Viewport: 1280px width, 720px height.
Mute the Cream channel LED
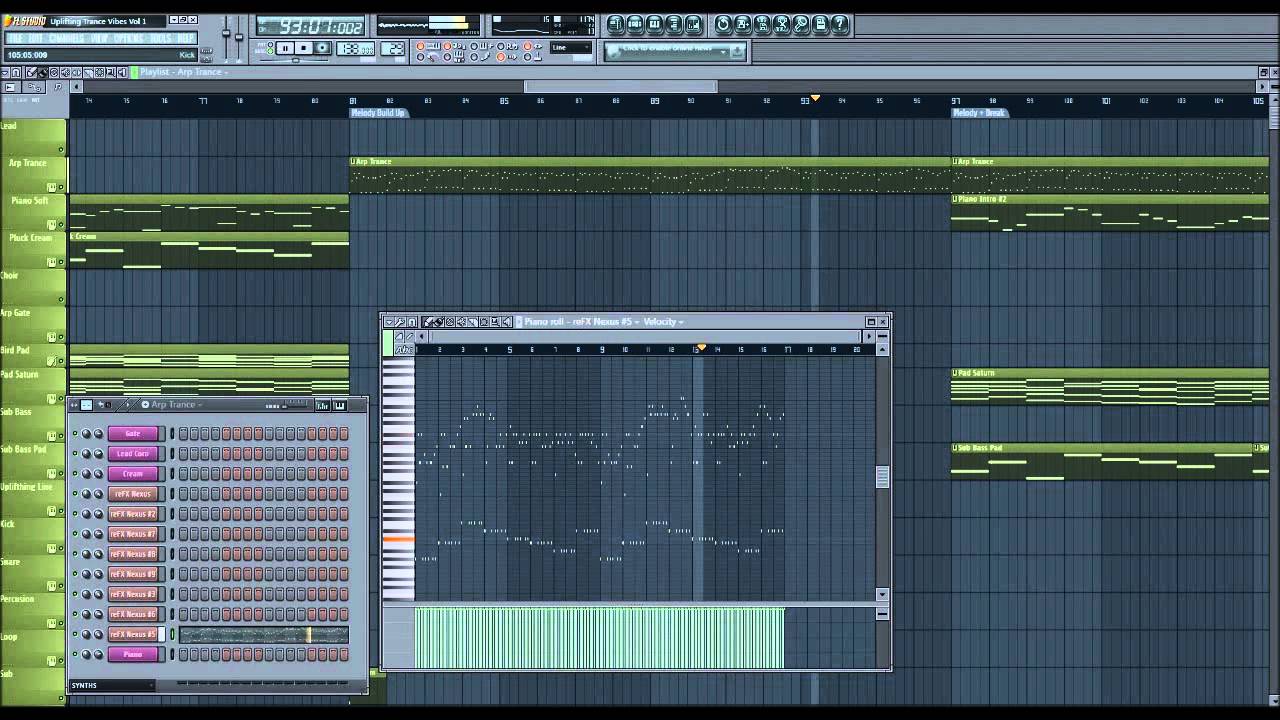(75, 473)
